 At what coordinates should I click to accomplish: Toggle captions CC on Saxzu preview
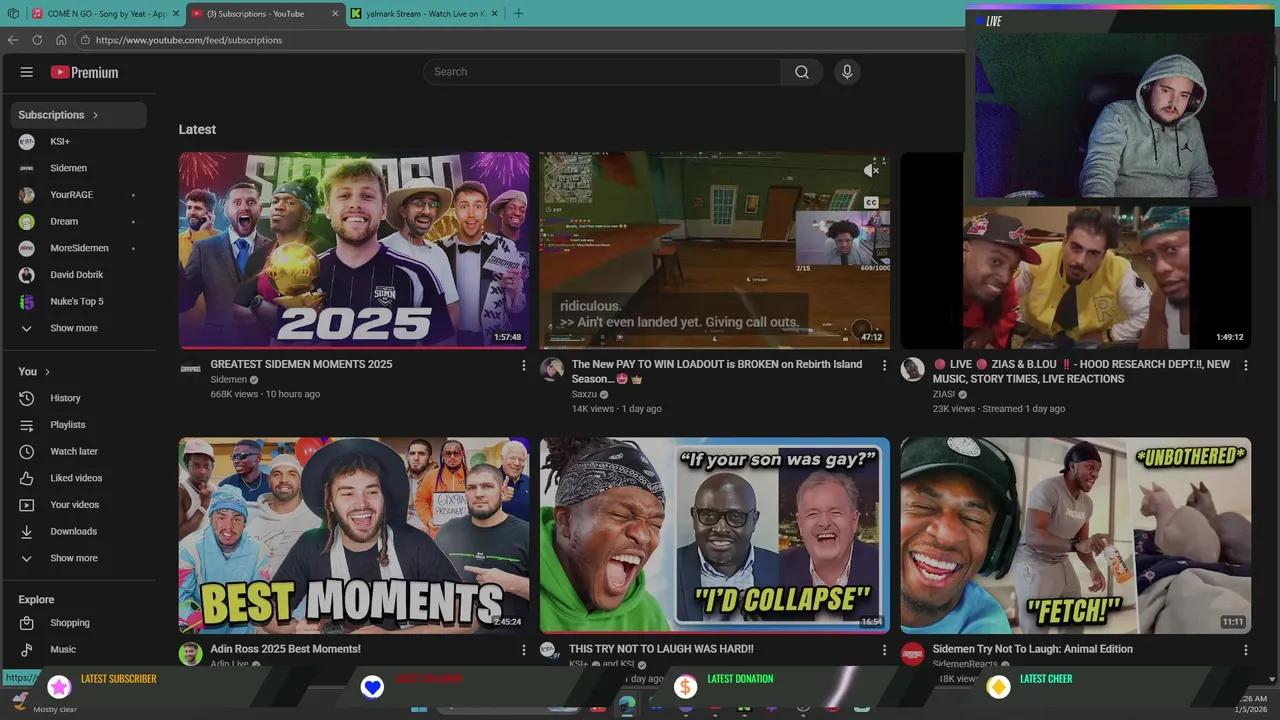871,203
